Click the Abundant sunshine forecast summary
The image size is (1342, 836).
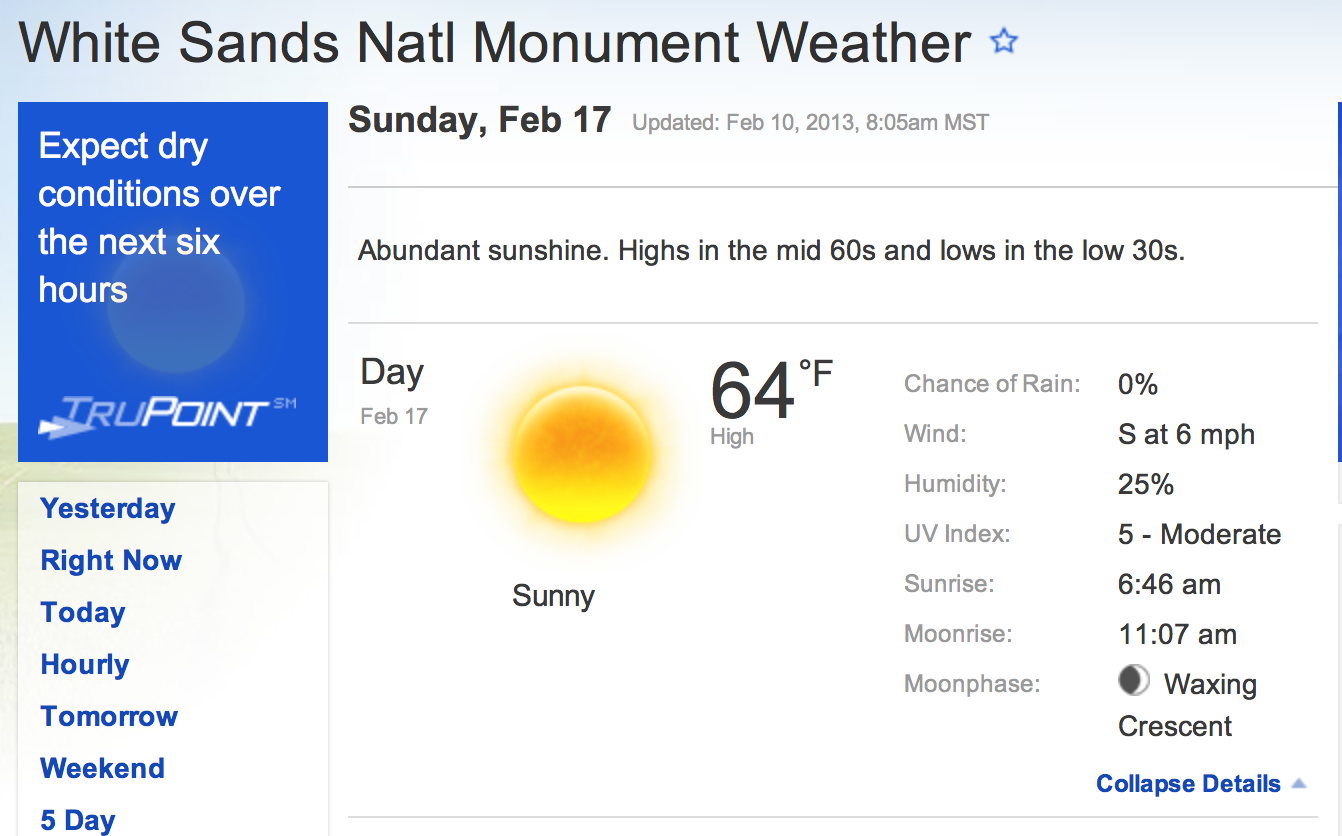pos(771,250)
